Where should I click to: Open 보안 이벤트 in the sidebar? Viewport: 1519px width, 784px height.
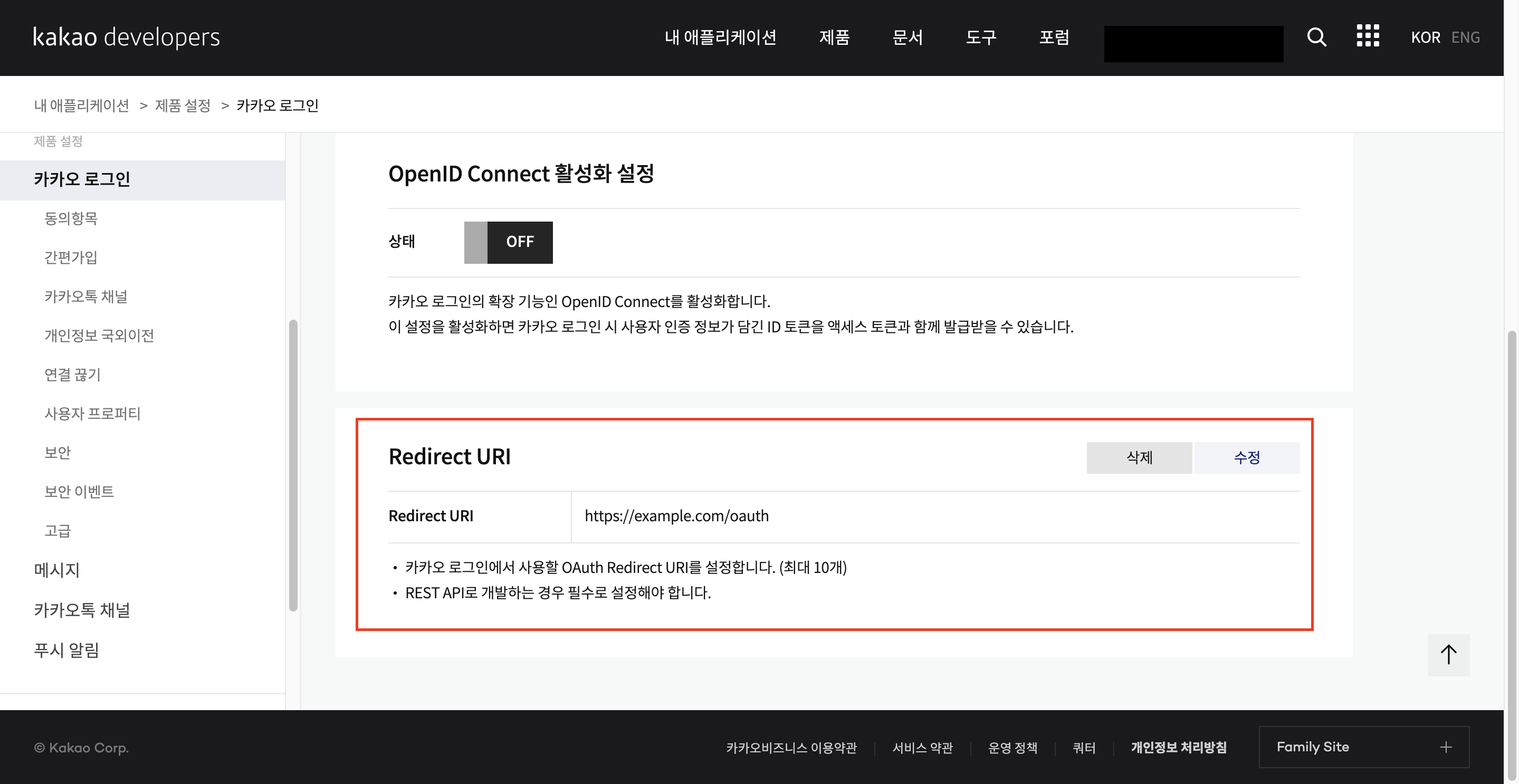point(79,491)
